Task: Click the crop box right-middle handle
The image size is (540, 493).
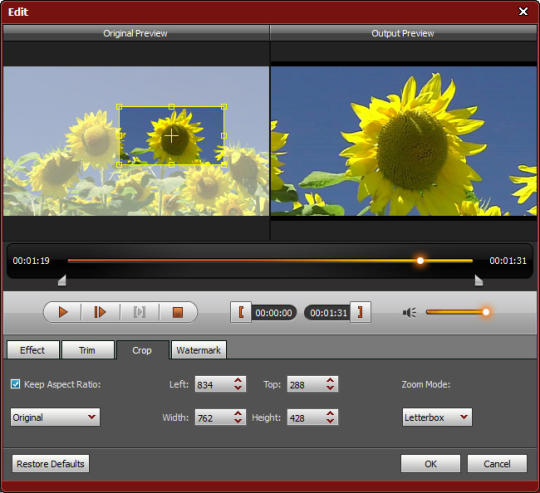Action: pos(224,136)
